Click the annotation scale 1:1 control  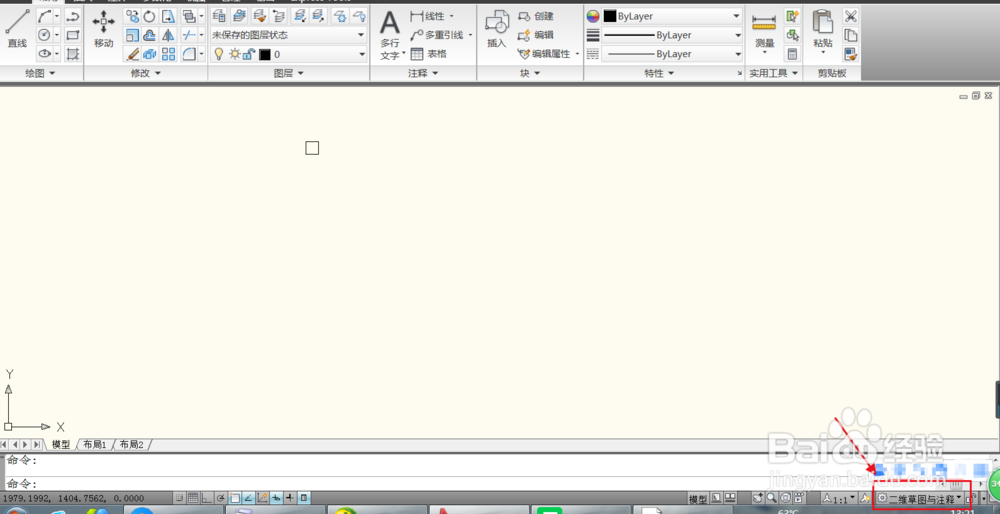point(839,499)
